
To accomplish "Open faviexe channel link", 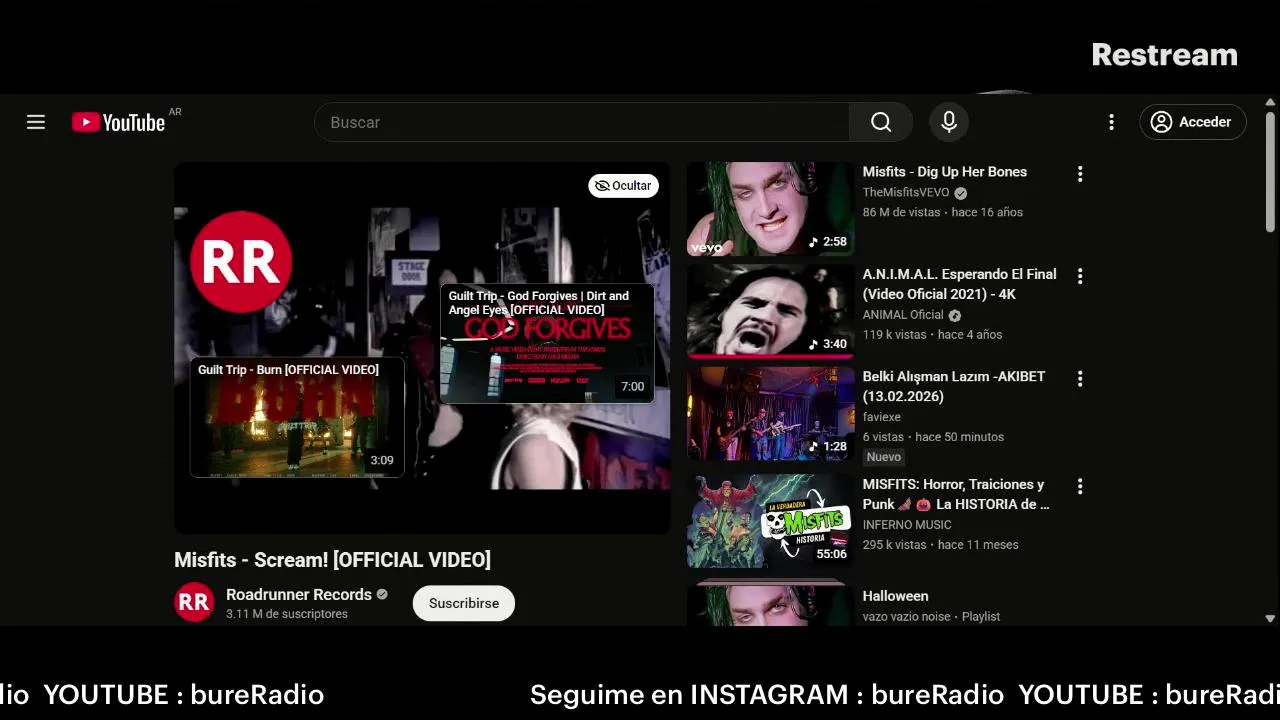I will point(882,417).
